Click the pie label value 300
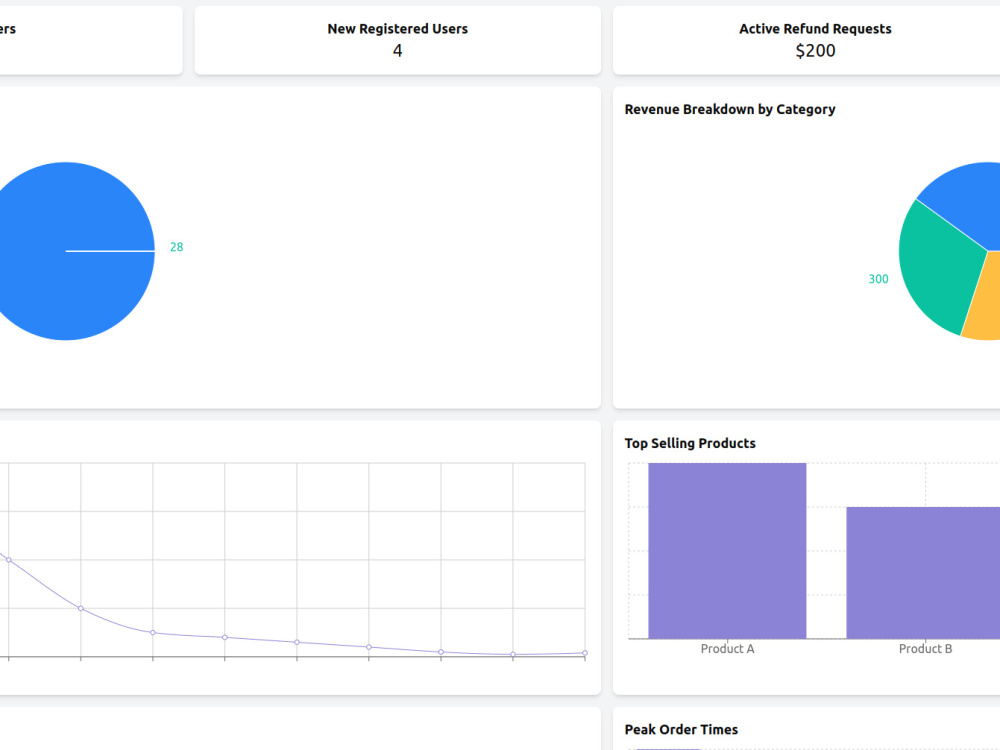 click(878, 279)
